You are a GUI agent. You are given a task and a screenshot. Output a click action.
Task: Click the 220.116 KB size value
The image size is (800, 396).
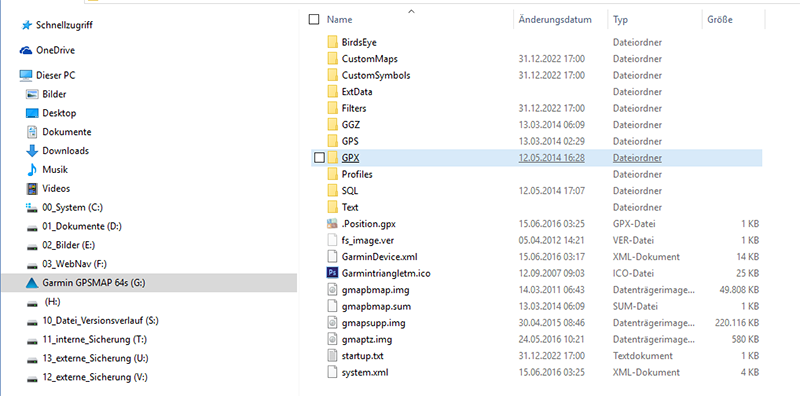[x=737, y=323]
